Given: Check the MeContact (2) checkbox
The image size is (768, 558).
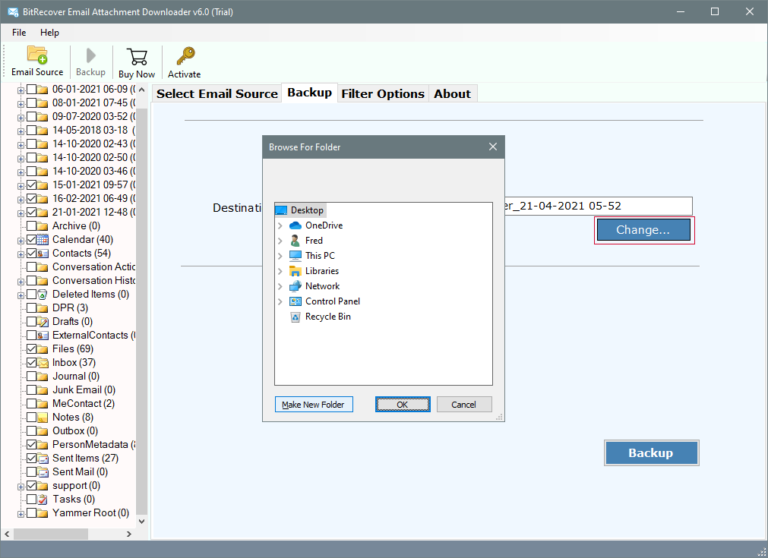Looking at the screenshot, I should point(31,404).
